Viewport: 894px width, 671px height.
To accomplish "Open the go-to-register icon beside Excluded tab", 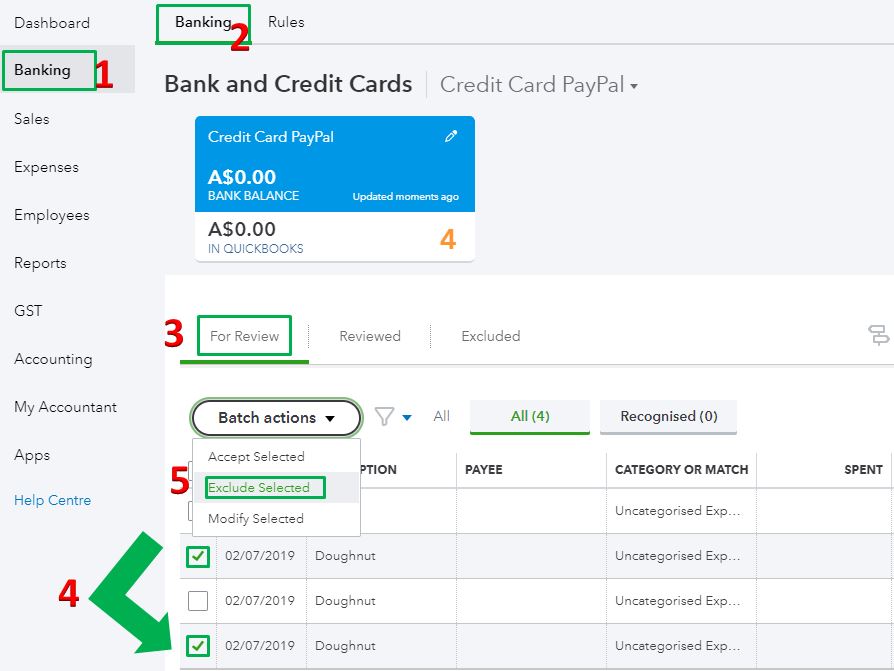I will (878, 335).
